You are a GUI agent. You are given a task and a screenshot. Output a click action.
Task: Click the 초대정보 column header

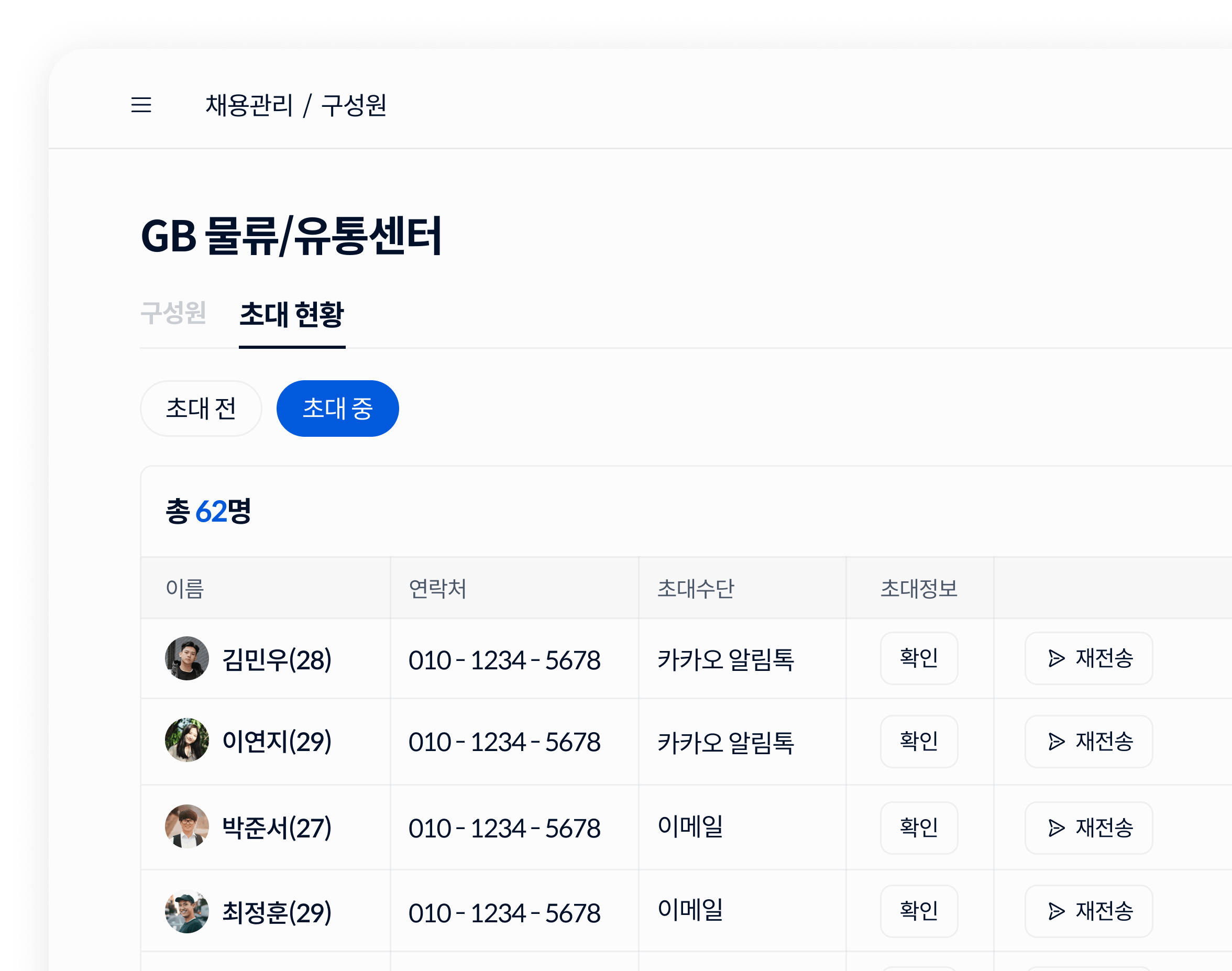(919, 589)
